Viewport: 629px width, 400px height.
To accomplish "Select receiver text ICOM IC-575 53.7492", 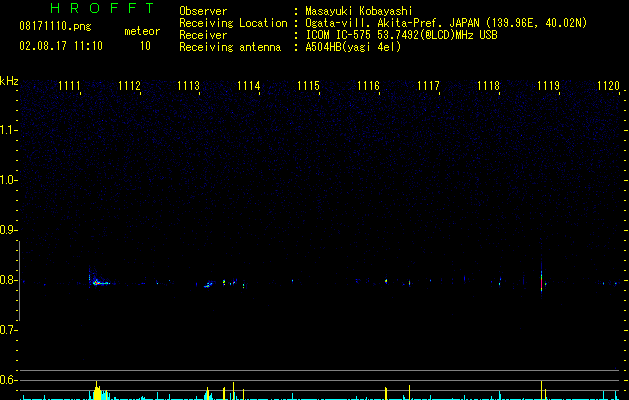I will click(x=358, y=35).
